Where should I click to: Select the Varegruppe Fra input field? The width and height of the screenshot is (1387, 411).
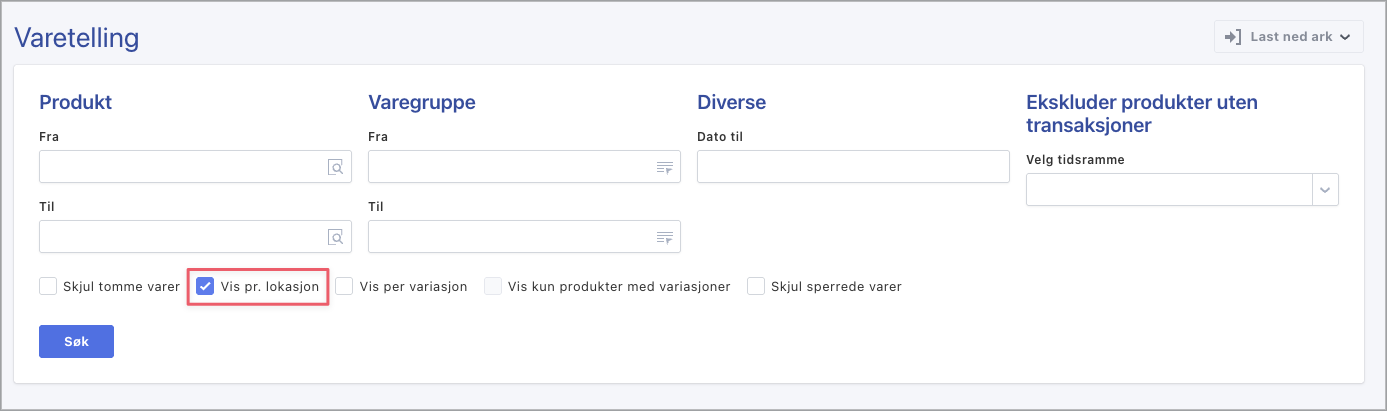pyautogui.click(x=510, y=167)
